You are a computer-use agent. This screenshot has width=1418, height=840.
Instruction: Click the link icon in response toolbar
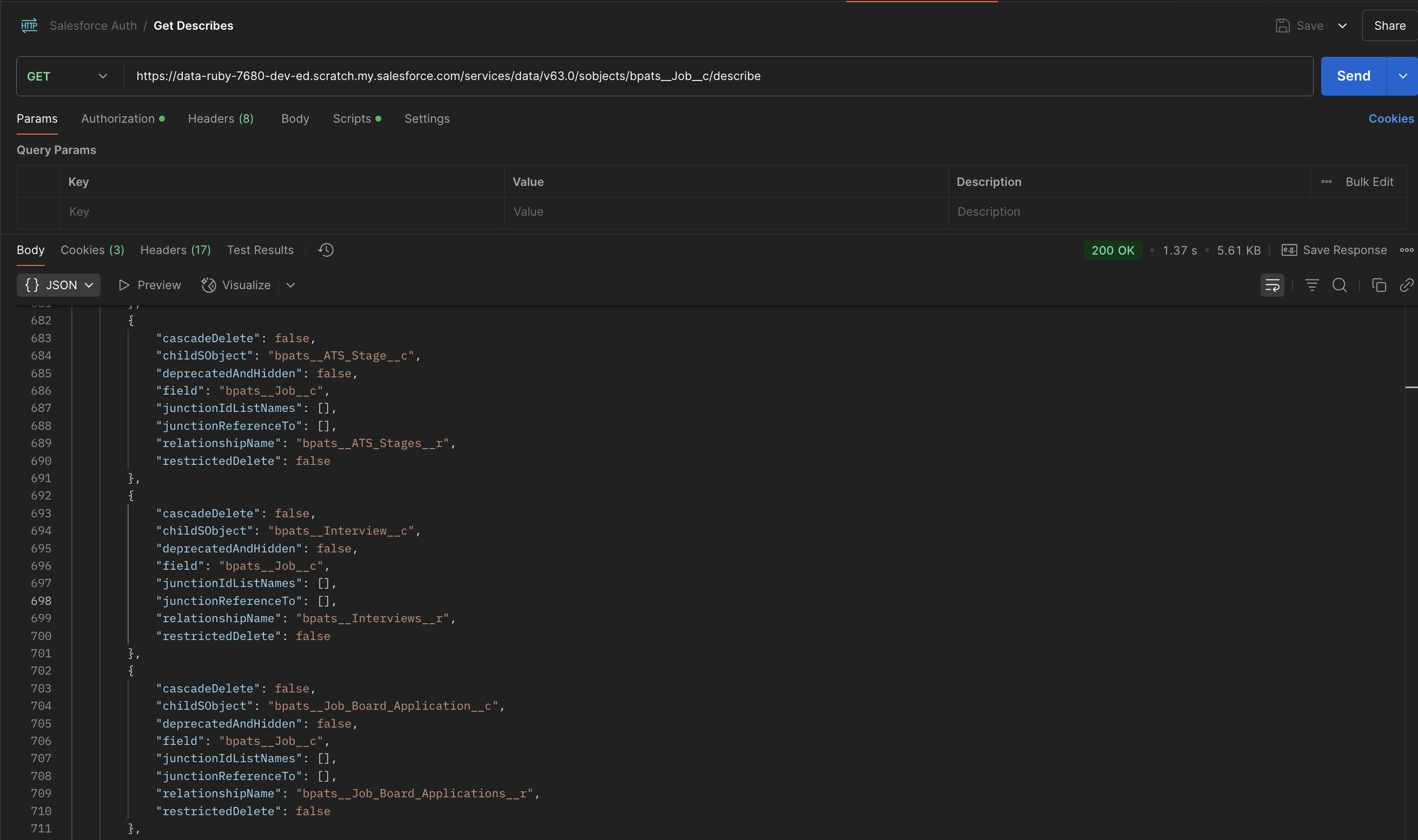(1406, 285)
